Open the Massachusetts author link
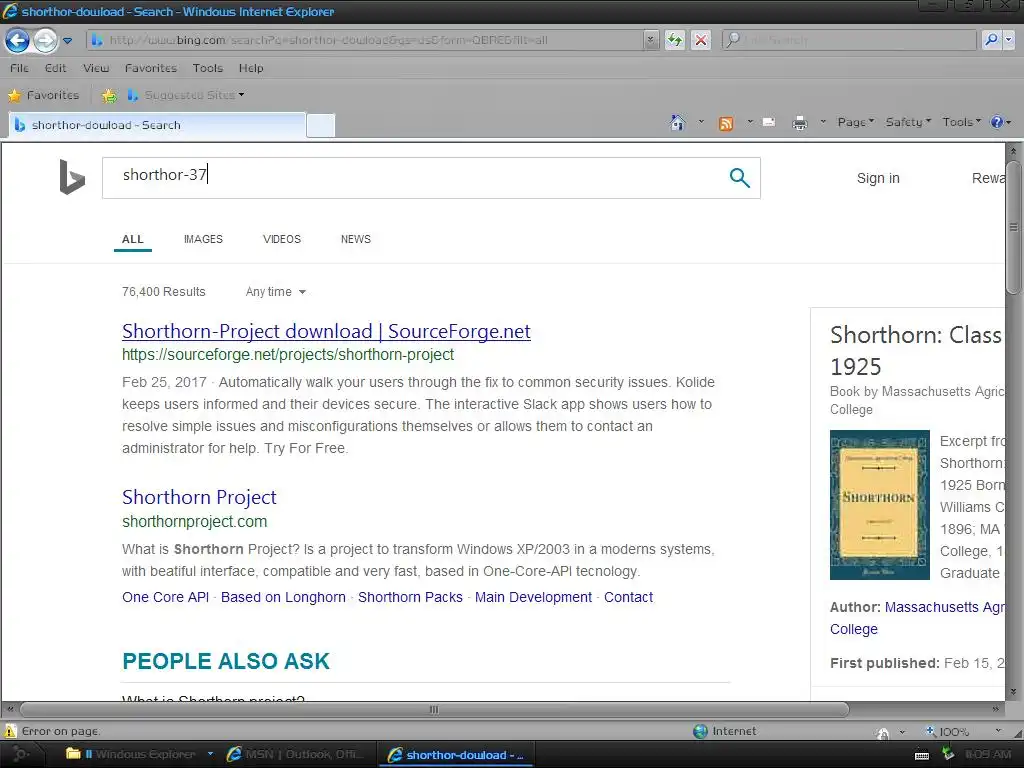Viewport: 1024px width, 768px height. click(x=917, y=618)
